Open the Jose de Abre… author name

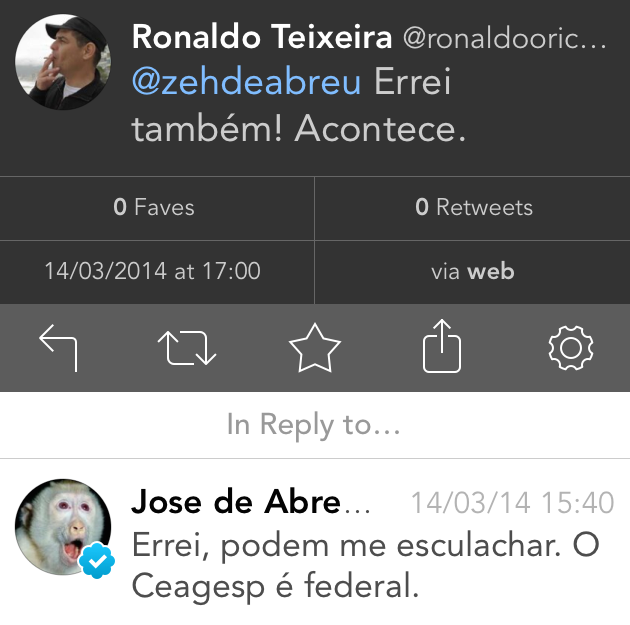pyautogui.click(x=250, y=501)
